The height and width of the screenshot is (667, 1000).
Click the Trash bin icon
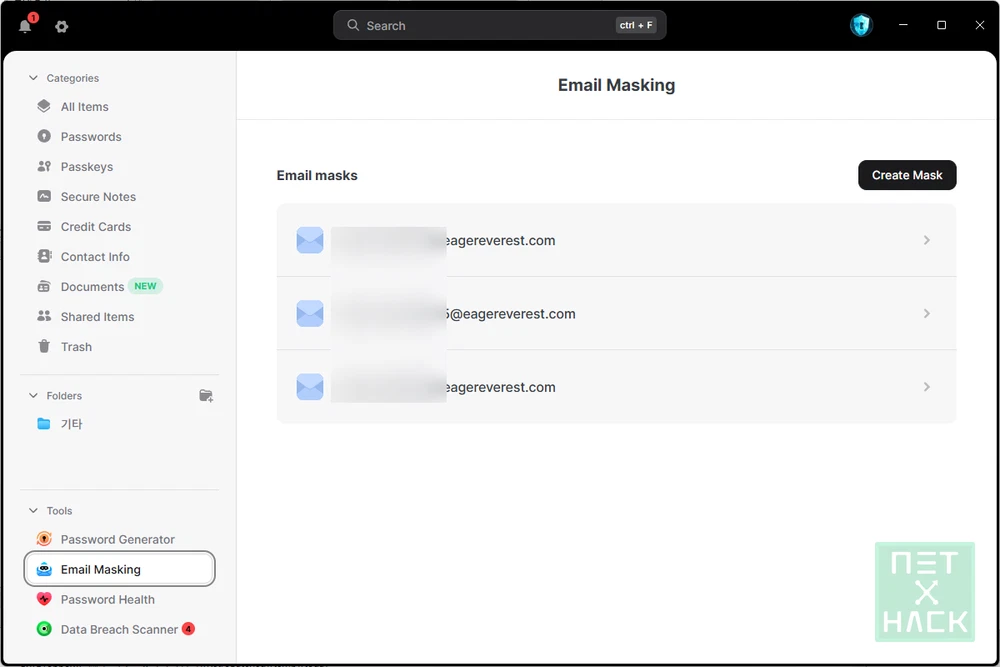pyautogui.click(x=44, y=347)
